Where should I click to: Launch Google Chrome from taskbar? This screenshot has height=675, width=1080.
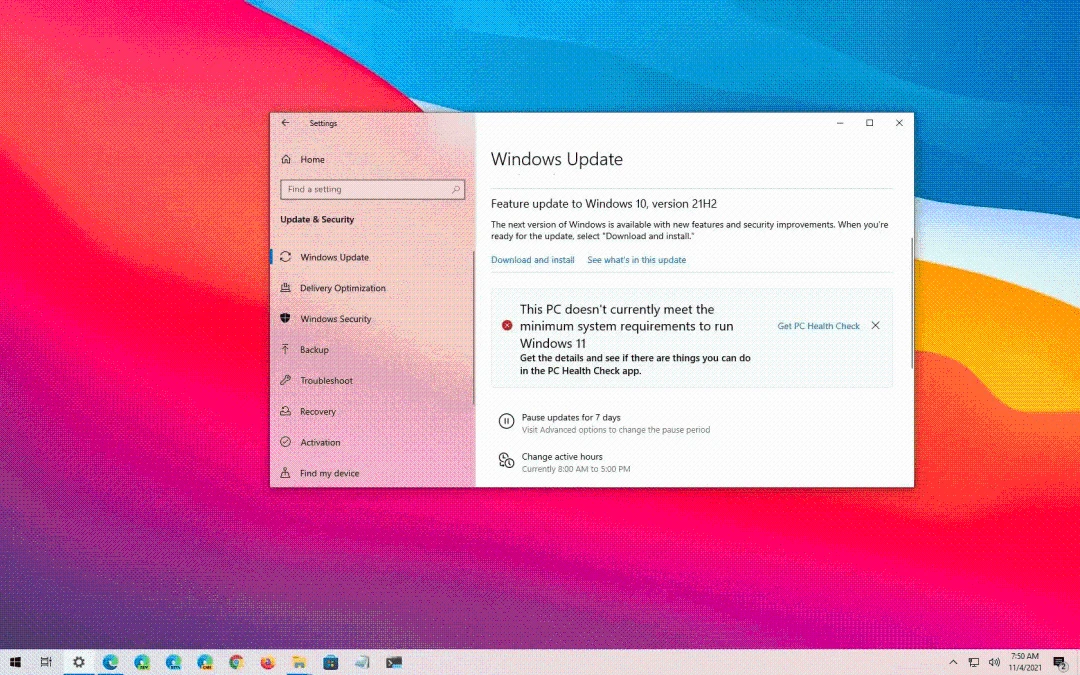click(x=236, y=662)
